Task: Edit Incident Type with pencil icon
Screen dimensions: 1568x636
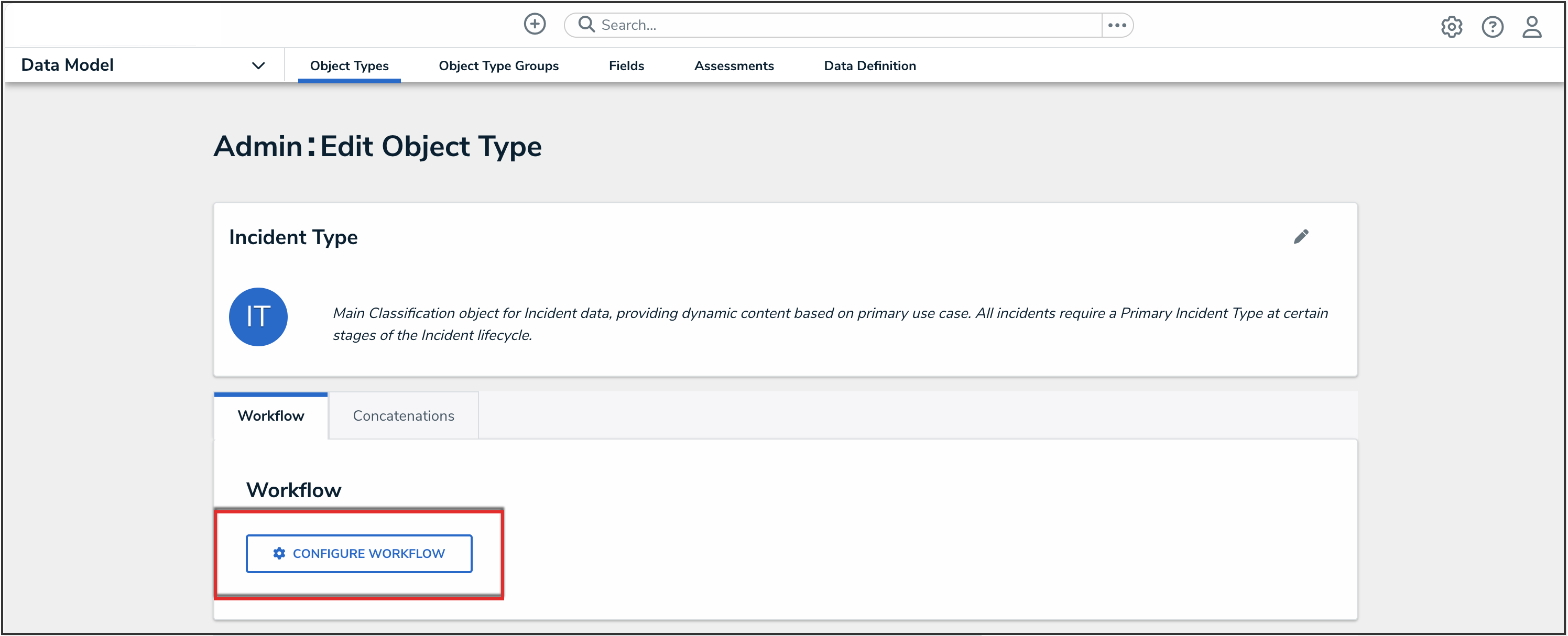Action: click(x=1301, y=237)
